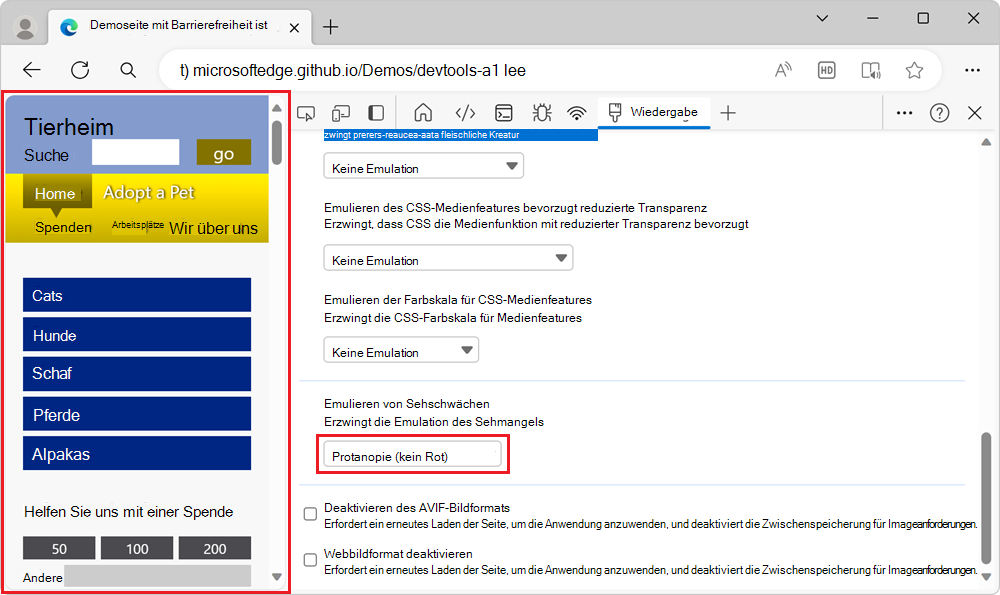Click the DevTools dock panel icon

pos(375,112)
